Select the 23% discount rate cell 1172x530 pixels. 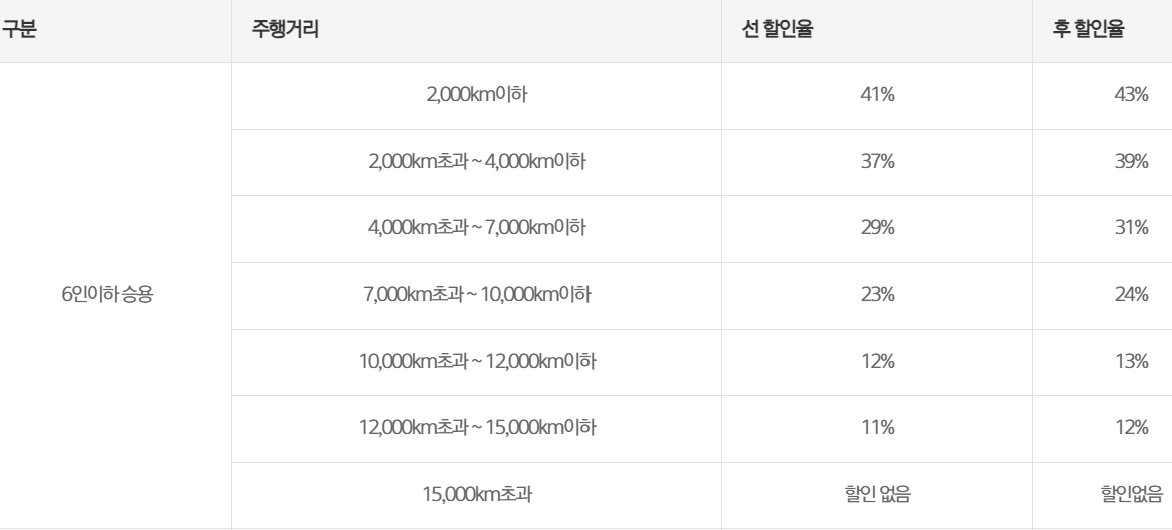[x=877, y=295]
